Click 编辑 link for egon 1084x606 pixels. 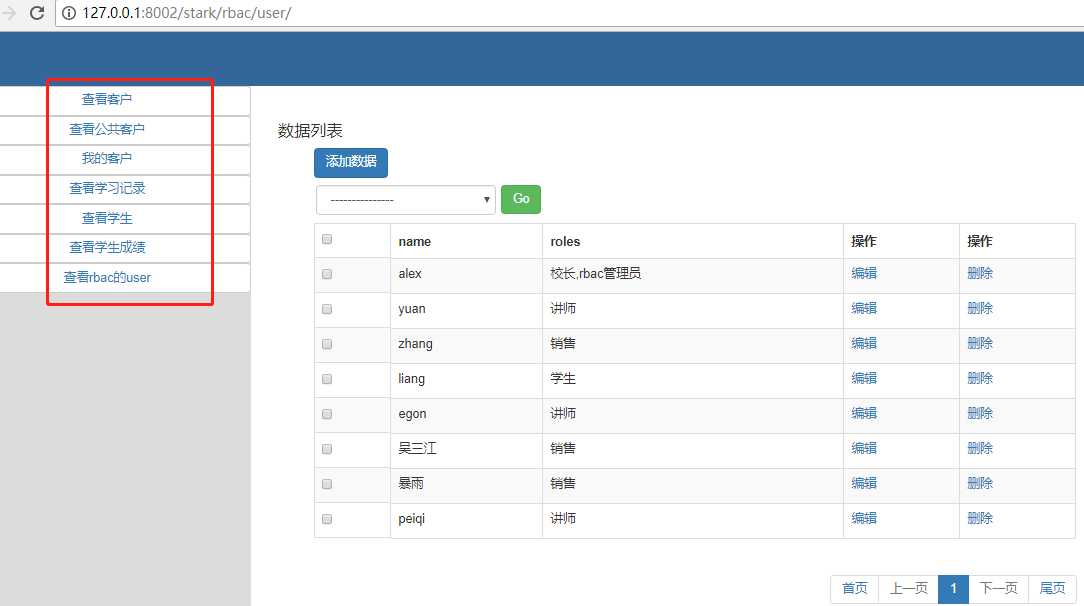[863, 413]
